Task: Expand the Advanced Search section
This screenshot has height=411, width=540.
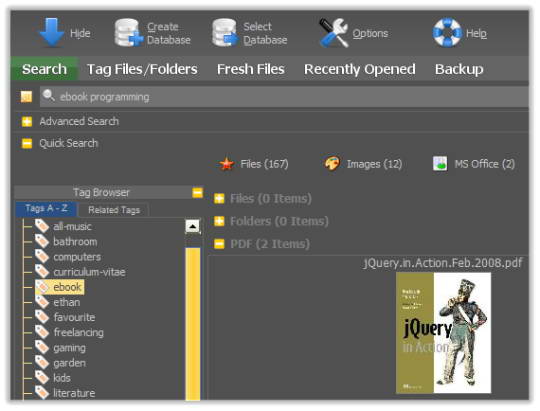Action: tap(27, 122)
